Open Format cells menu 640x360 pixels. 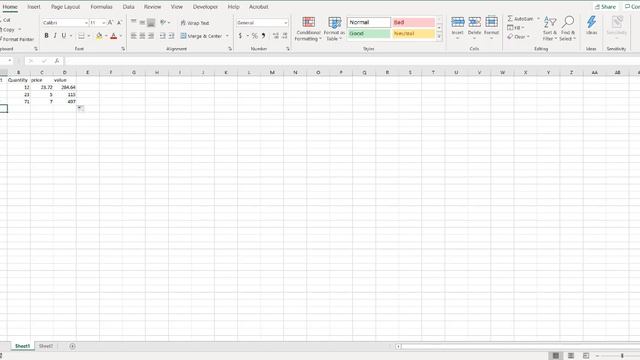(491, 28)
